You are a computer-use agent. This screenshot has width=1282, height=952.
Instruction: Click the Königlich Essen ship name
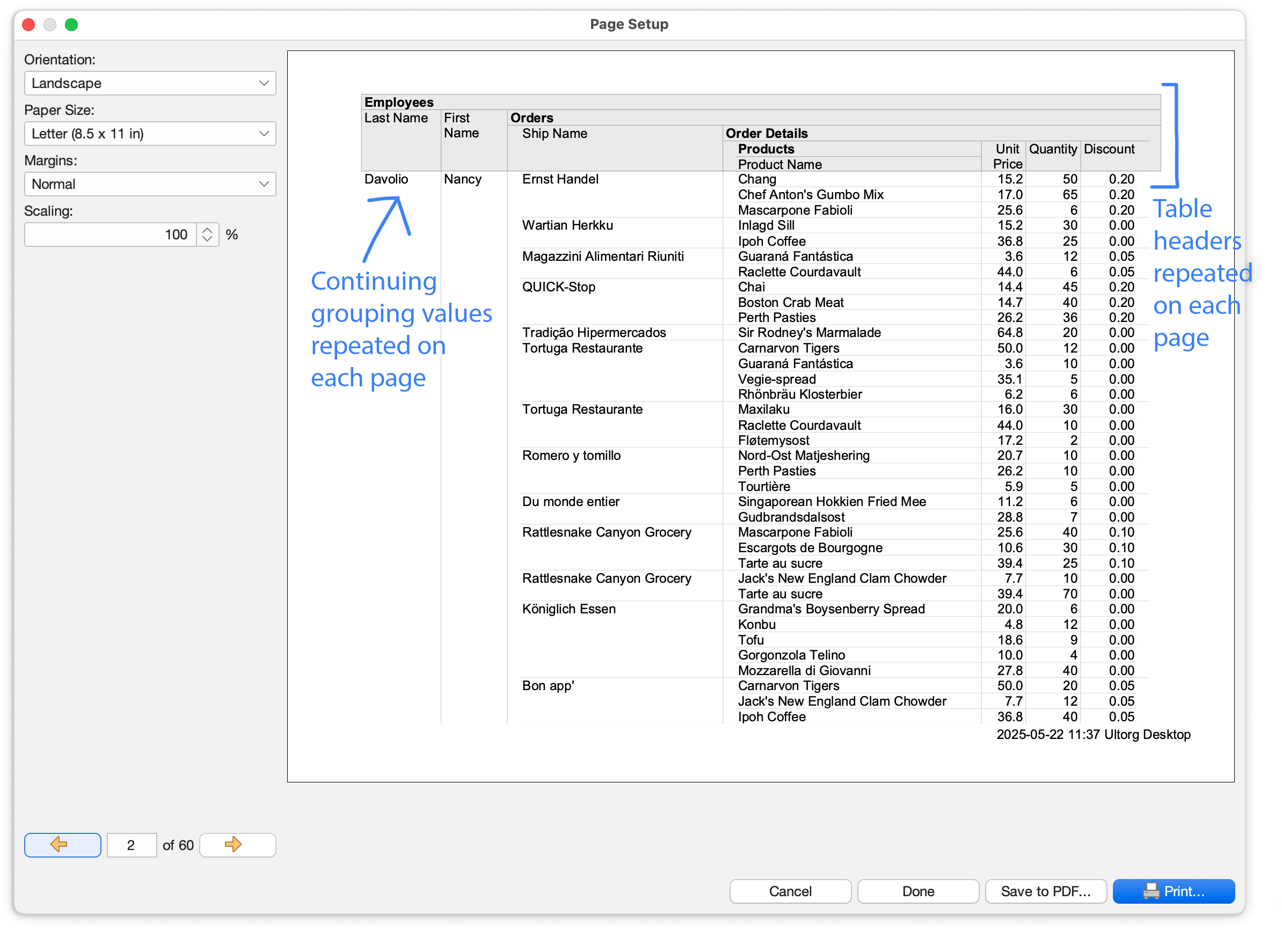click(569, 609)
